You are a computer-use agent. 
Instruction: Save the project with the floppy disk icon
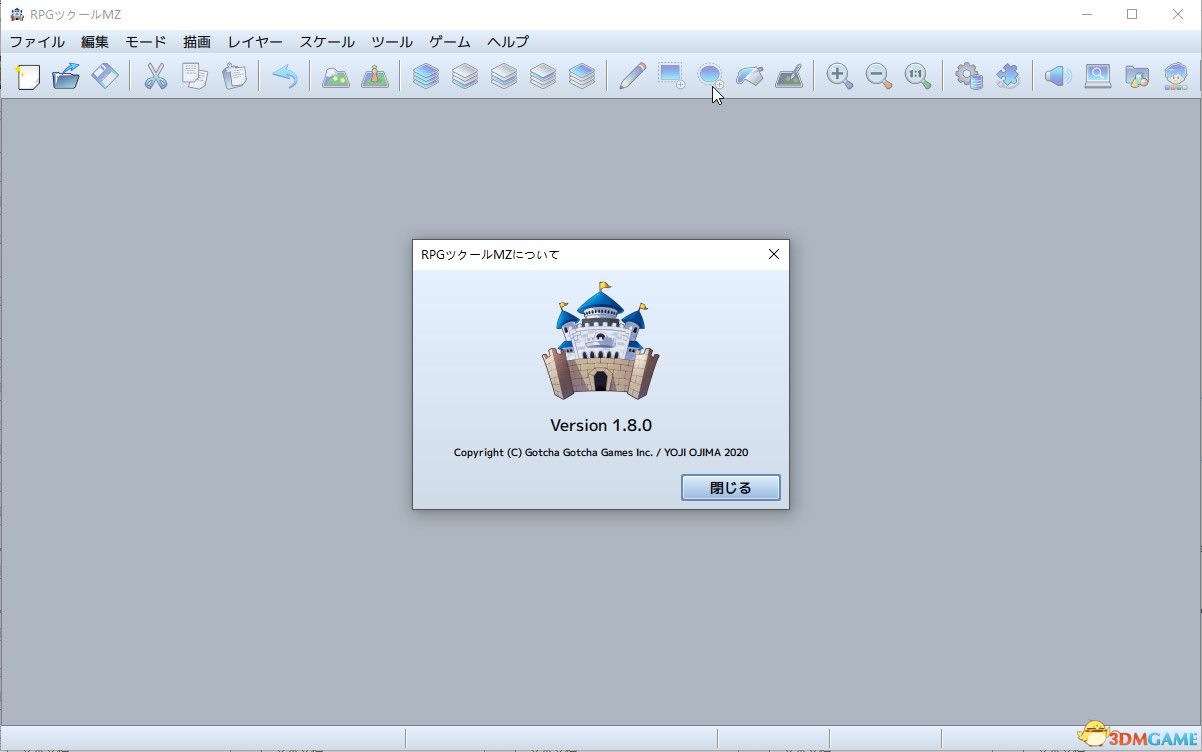click(x=106, y=76)
